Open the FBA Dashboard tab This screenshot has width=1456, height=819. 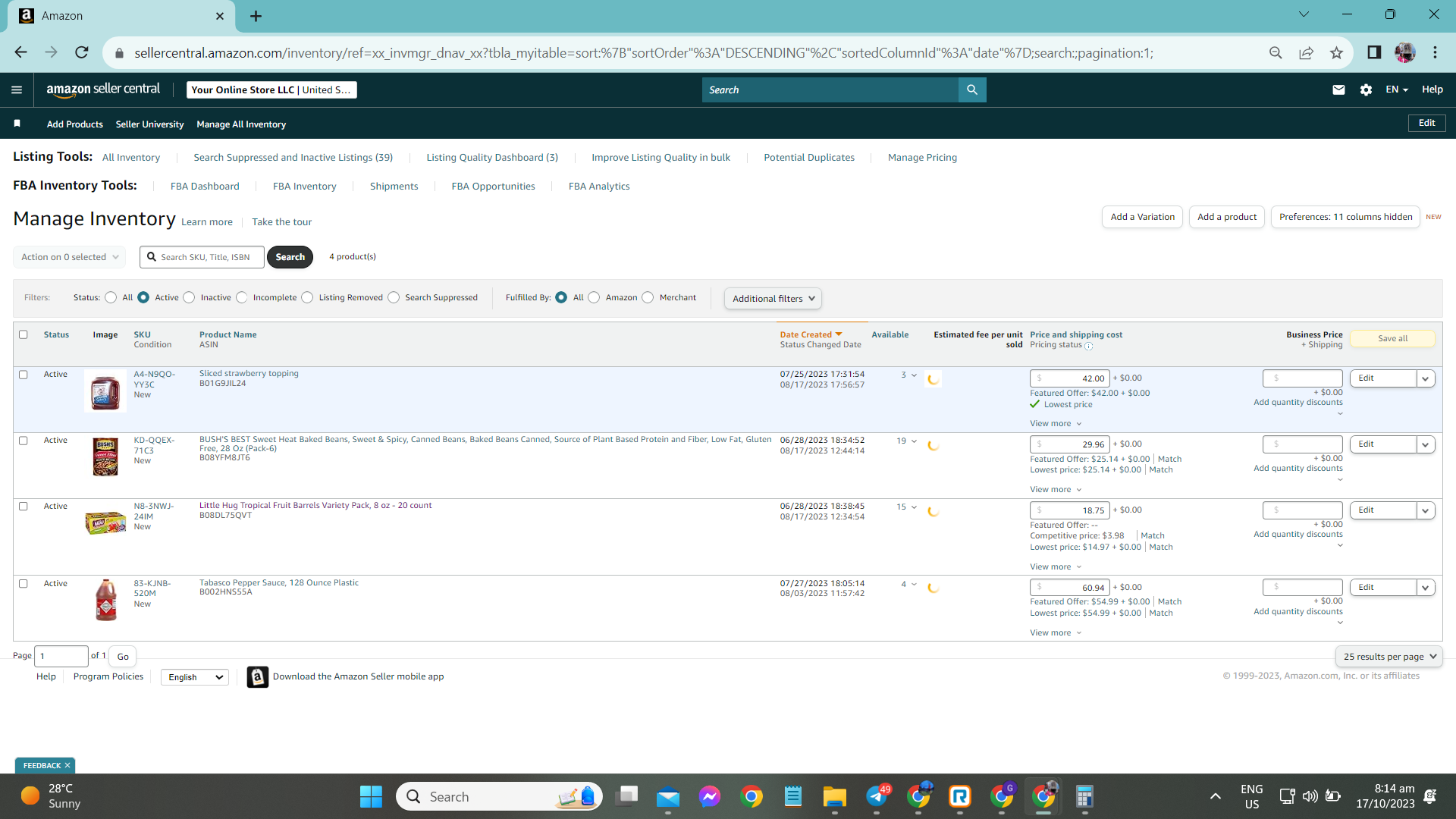click(x=205, y=187)
